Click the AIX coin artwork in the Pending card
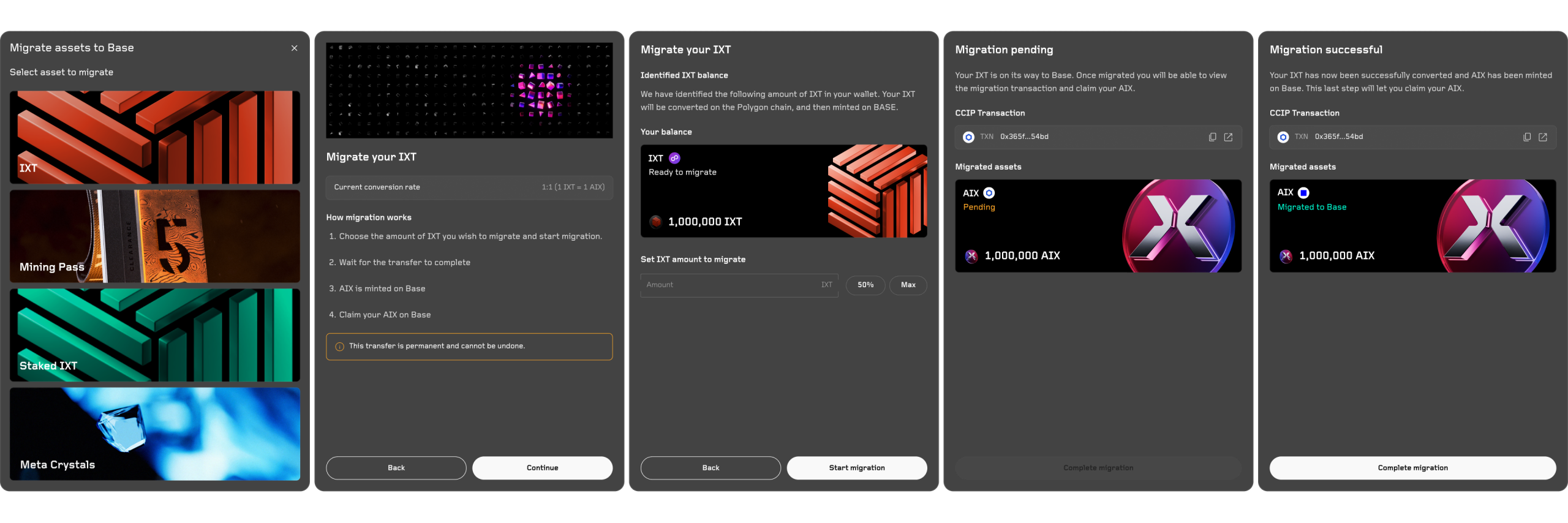Viewport: 1568px width, 523px height. pyautogui.click(x=1178, y=226)
